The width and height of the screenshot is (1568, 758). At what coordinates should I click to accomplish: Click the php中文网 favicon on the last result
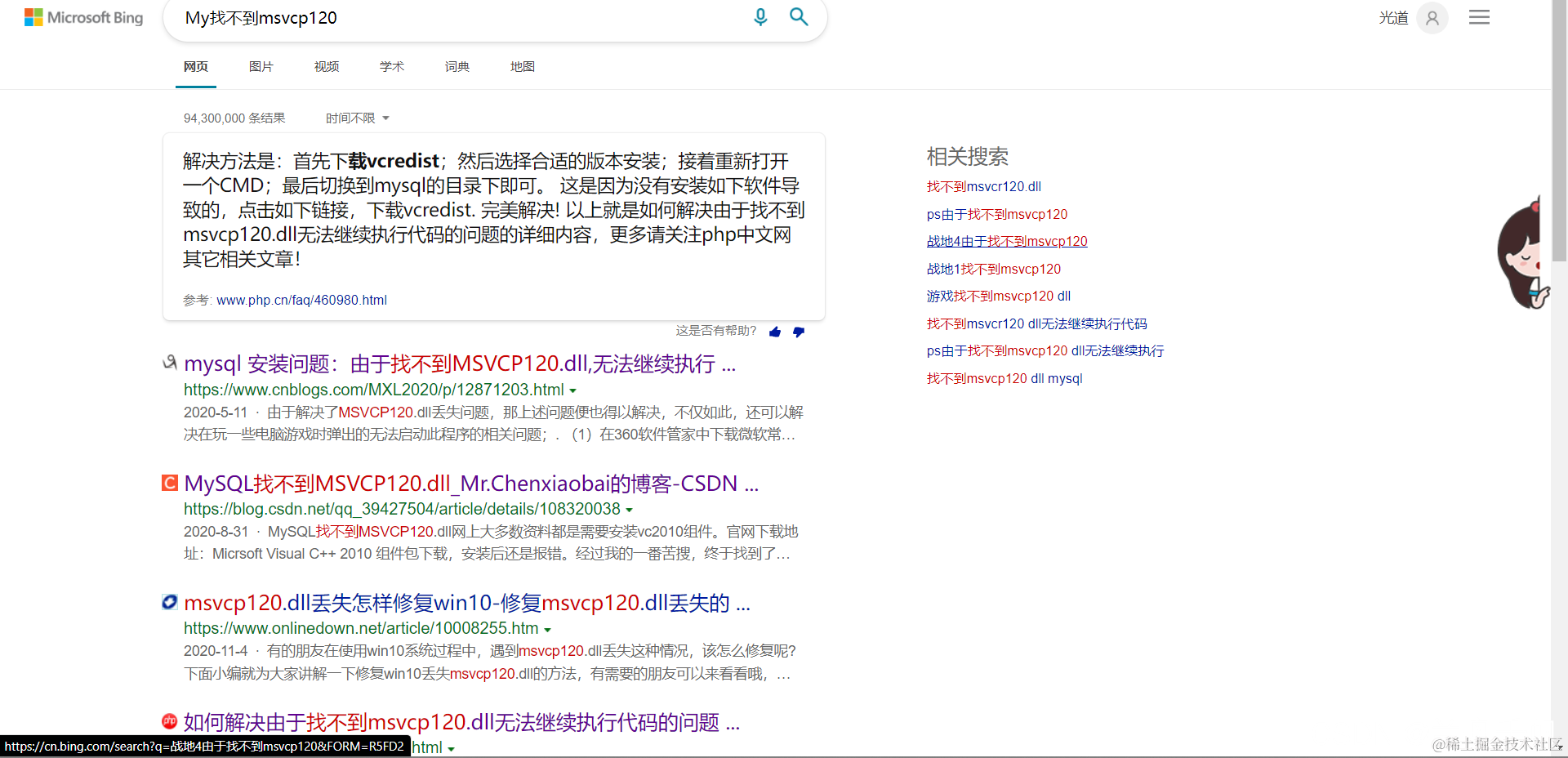point(169,721)
